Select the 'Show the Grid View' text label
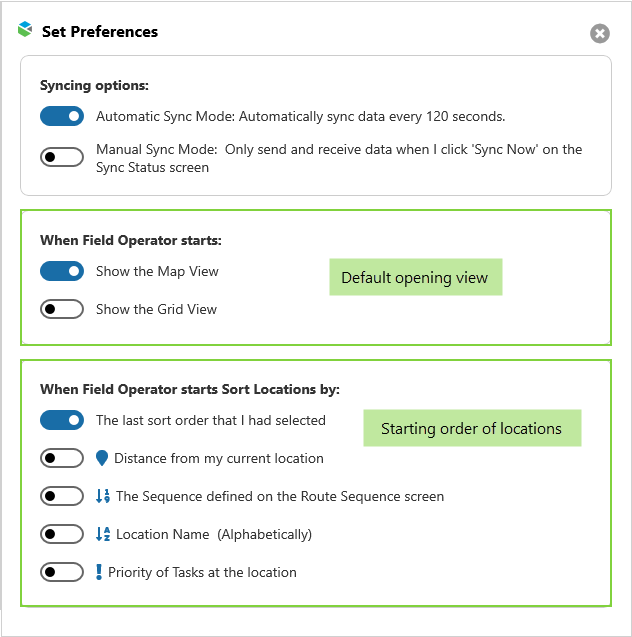The width and height of the screenshot is (632, 637). 156,309
